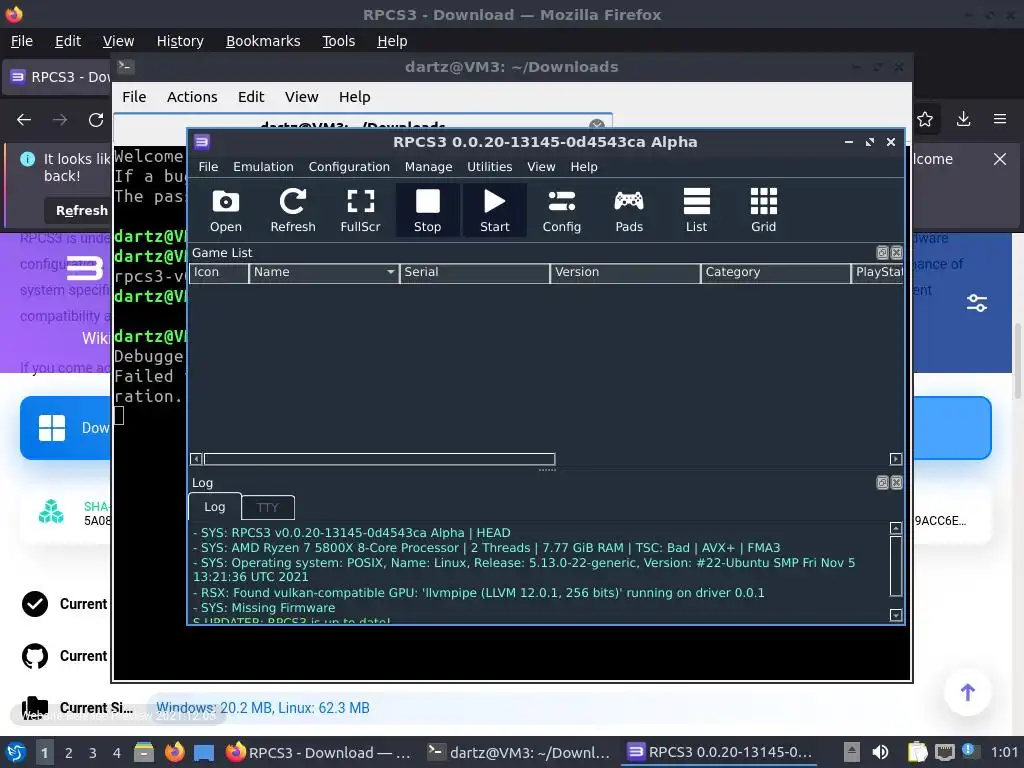Open terminal window Edit menu
1024x768 pixels.
[x=251, y=97]
